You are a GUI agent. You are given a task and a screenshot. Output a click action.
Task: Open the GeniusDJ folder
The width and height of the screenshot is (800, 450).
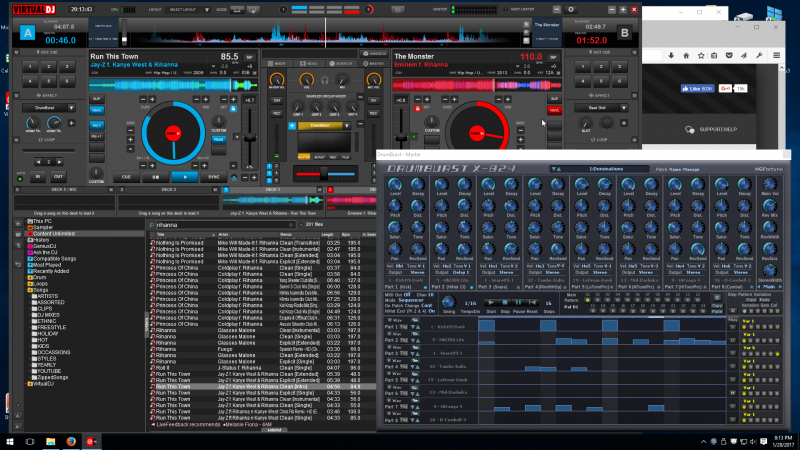coord(42,246)
